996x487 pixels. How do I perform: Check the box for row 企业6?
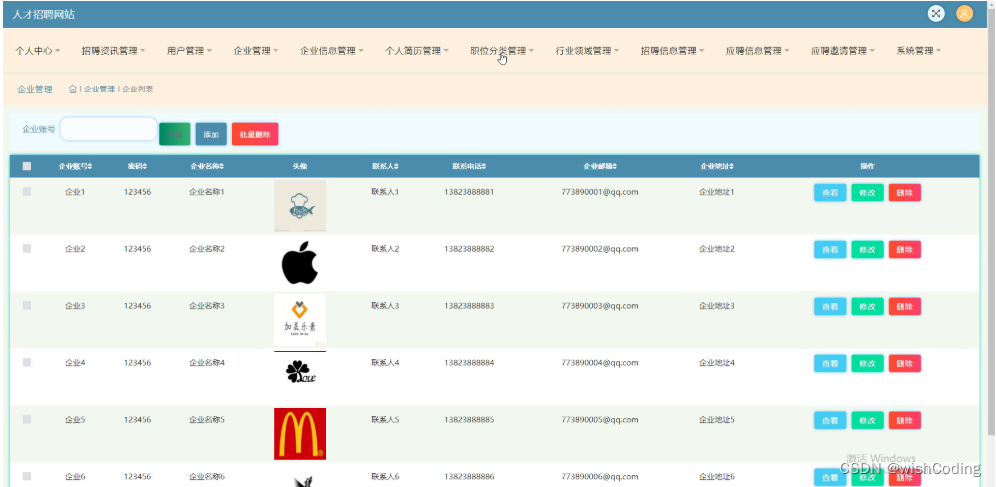pos(27,476)
